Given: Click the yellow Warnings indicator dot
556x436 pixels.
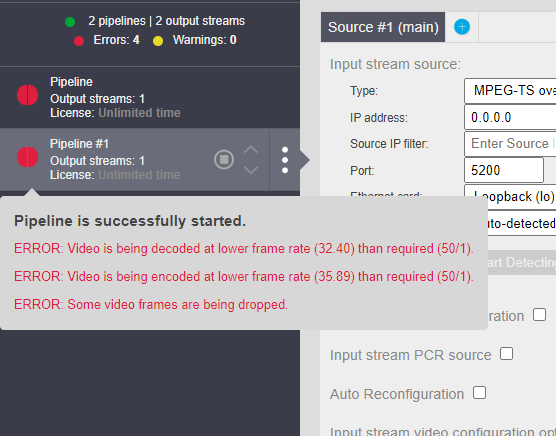Looking at the screenshot, I should (x=158, y=41).
